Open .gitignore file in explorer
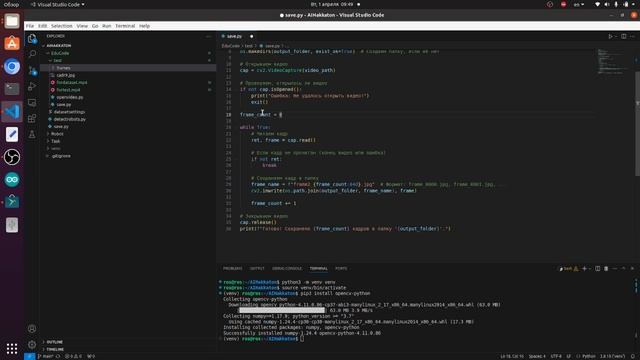Viewport: 640px width, 360px height. [61, 156]
